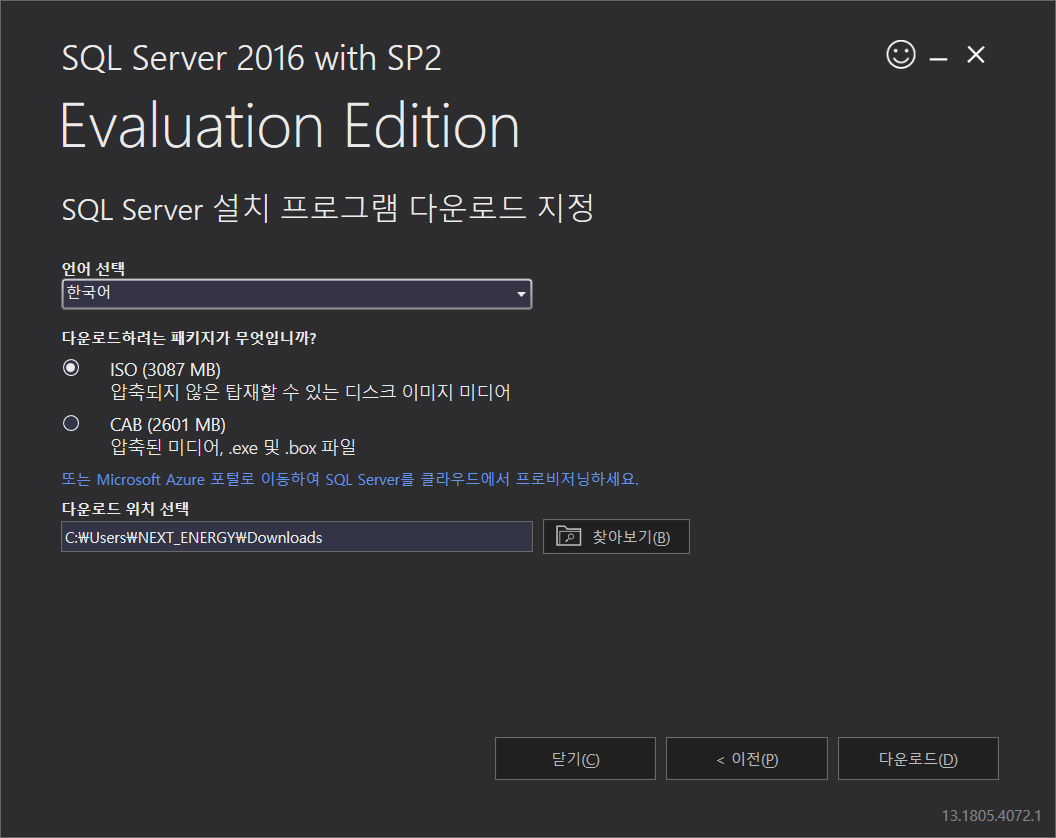1056x838 pixels.
Task: Click the version number 13.1805.4072.1
Action: (x=991, y=815)
